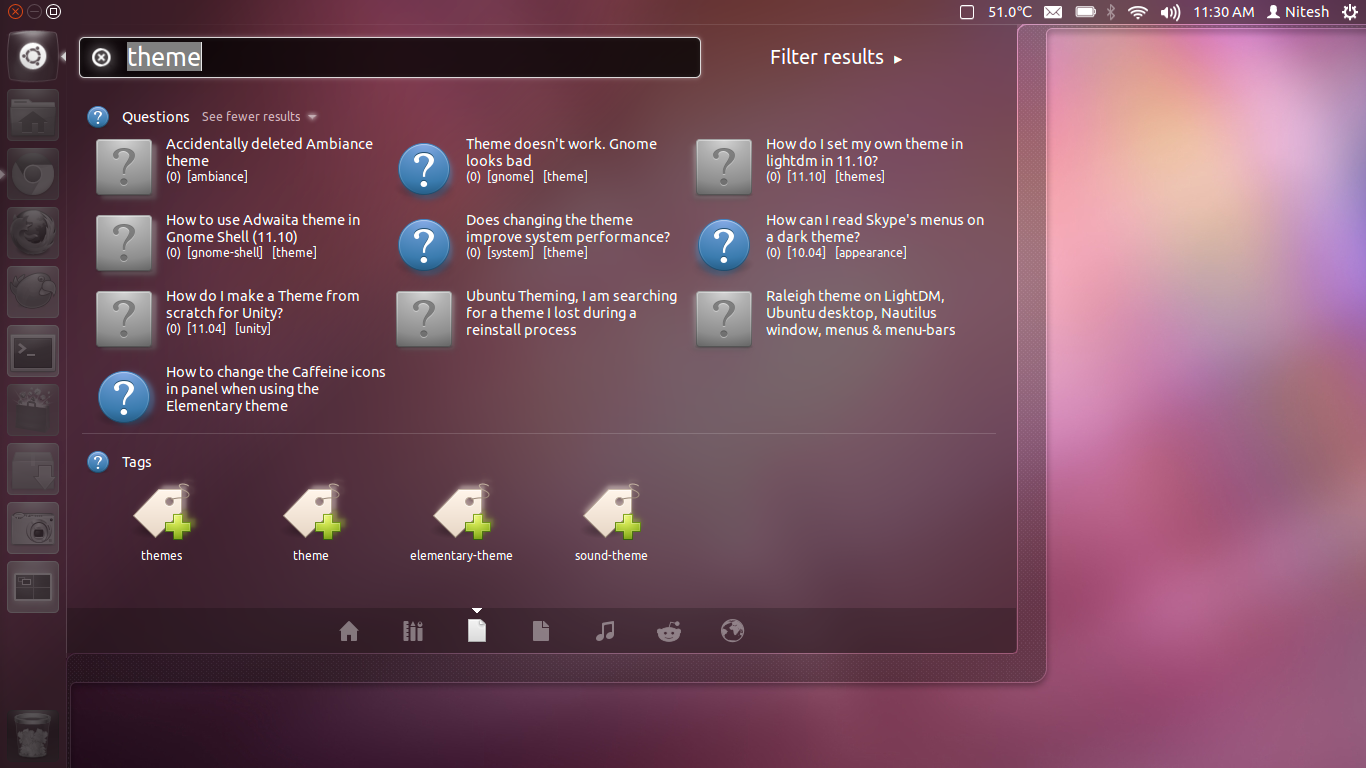This screenshot has height=768, width=1366.
Task: Launch Chromium browser from the launcher
Action: 33,174
